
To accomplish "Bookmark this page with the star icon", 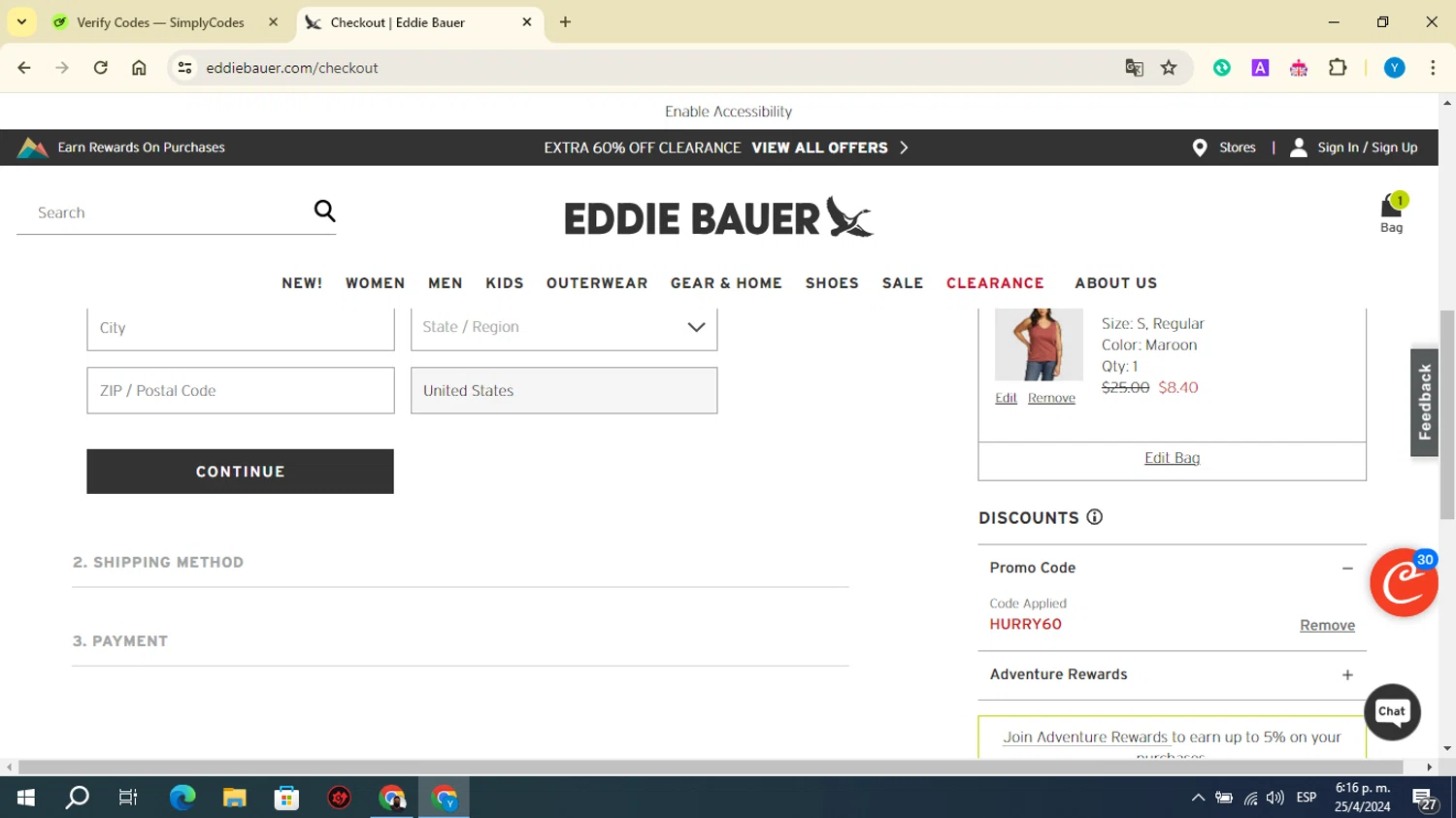I will [x=1169, y=68].
